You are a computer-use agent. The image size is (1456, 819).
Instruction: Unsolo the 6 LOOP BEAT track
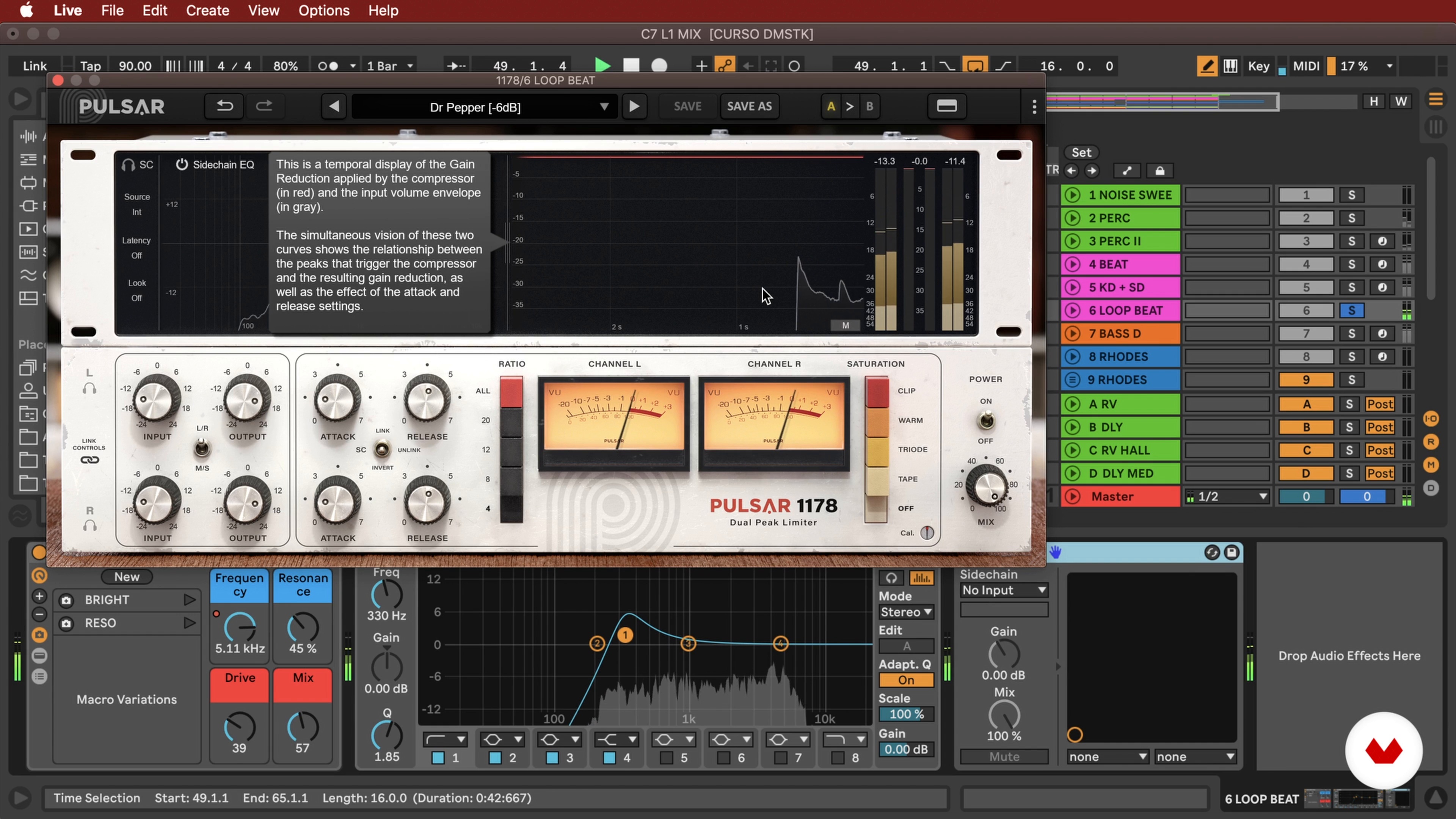pyautogui.click(x=1351, y=310)
